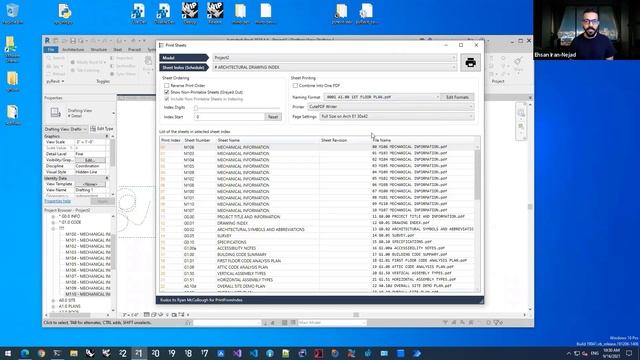Select the ATTIC CODE ANALYSIS PLAN row
Image resolution: width=640 pixels, height=360 pixels.
(x=317, y=267)
